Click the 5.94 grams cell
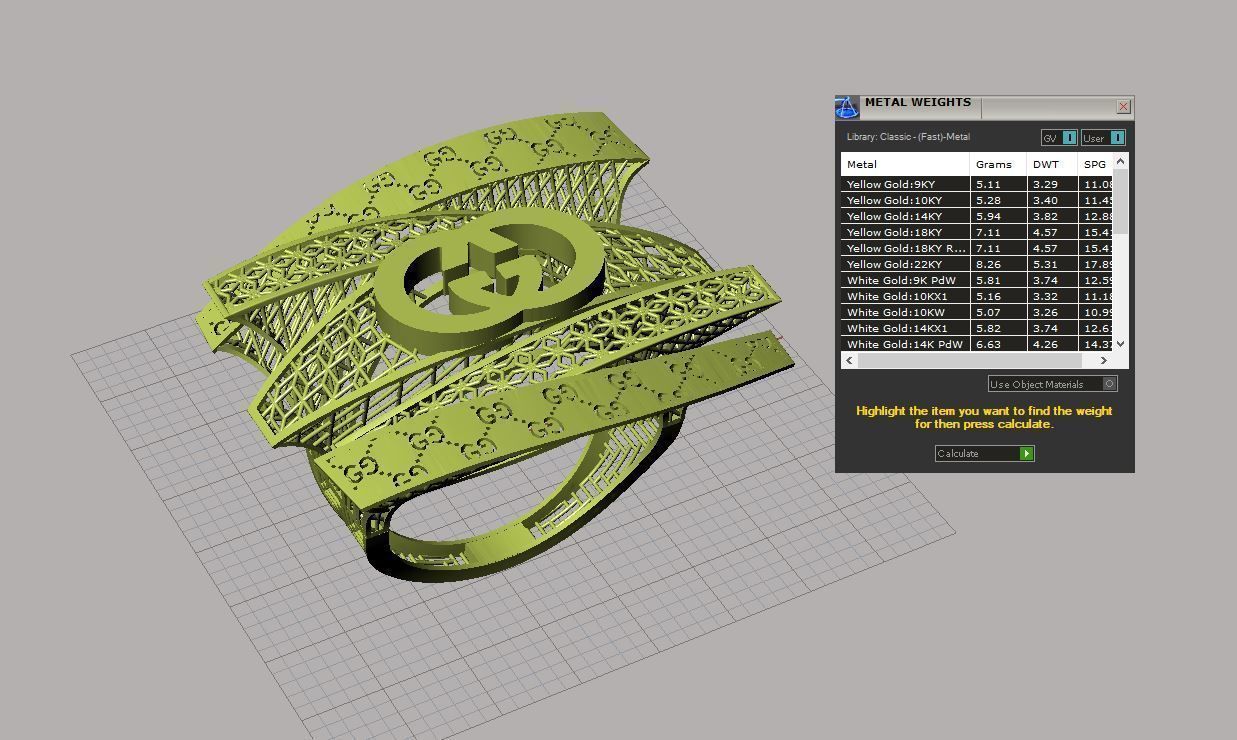The image size is (1237, 740). point(998,216)
